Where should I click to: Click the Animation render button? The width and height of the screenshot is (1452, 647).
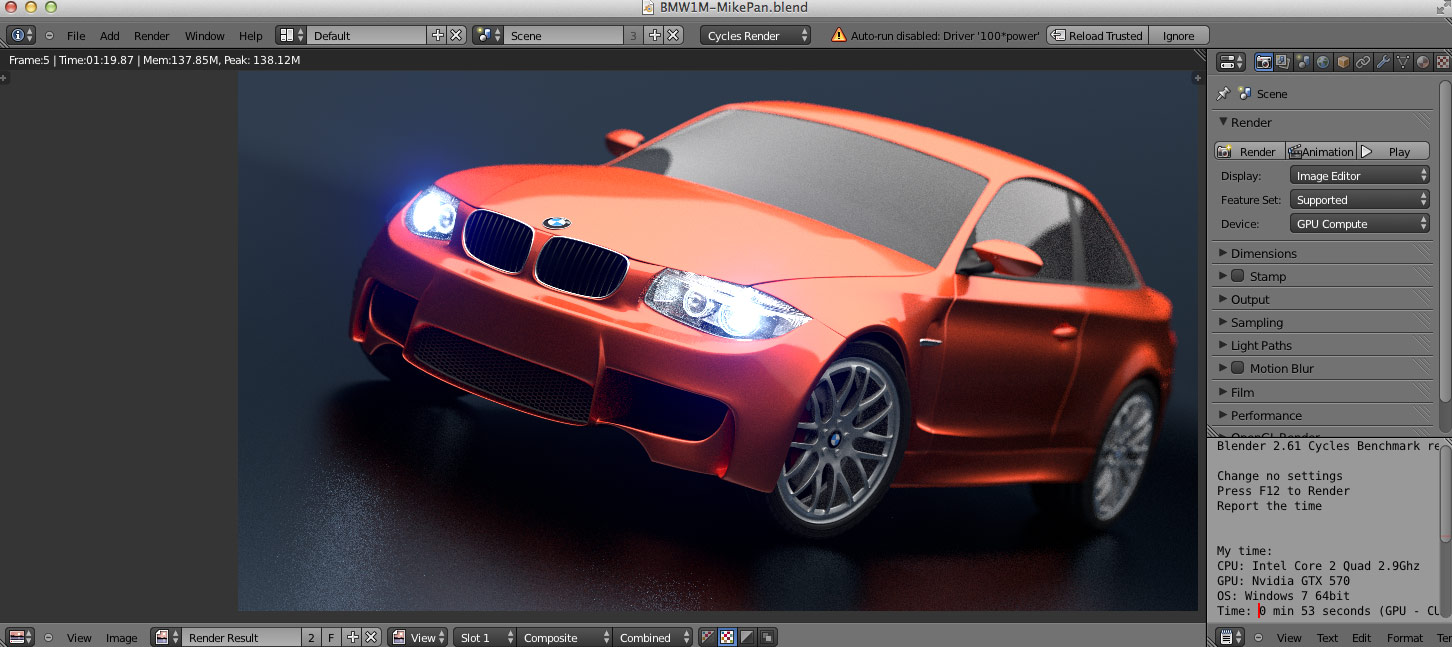(x=1321, y=151)
